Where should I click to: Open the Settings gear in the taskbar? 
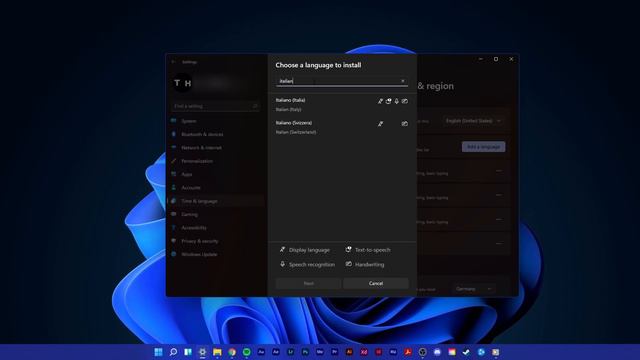pos(202,352)
